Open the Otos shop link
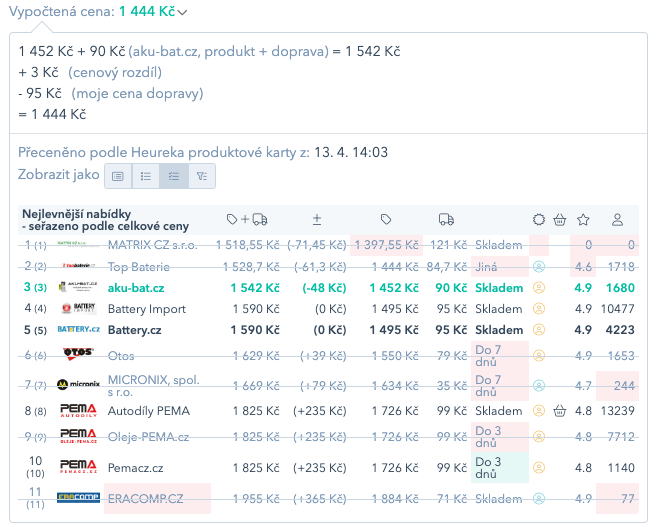 click(x=121, y=356)
